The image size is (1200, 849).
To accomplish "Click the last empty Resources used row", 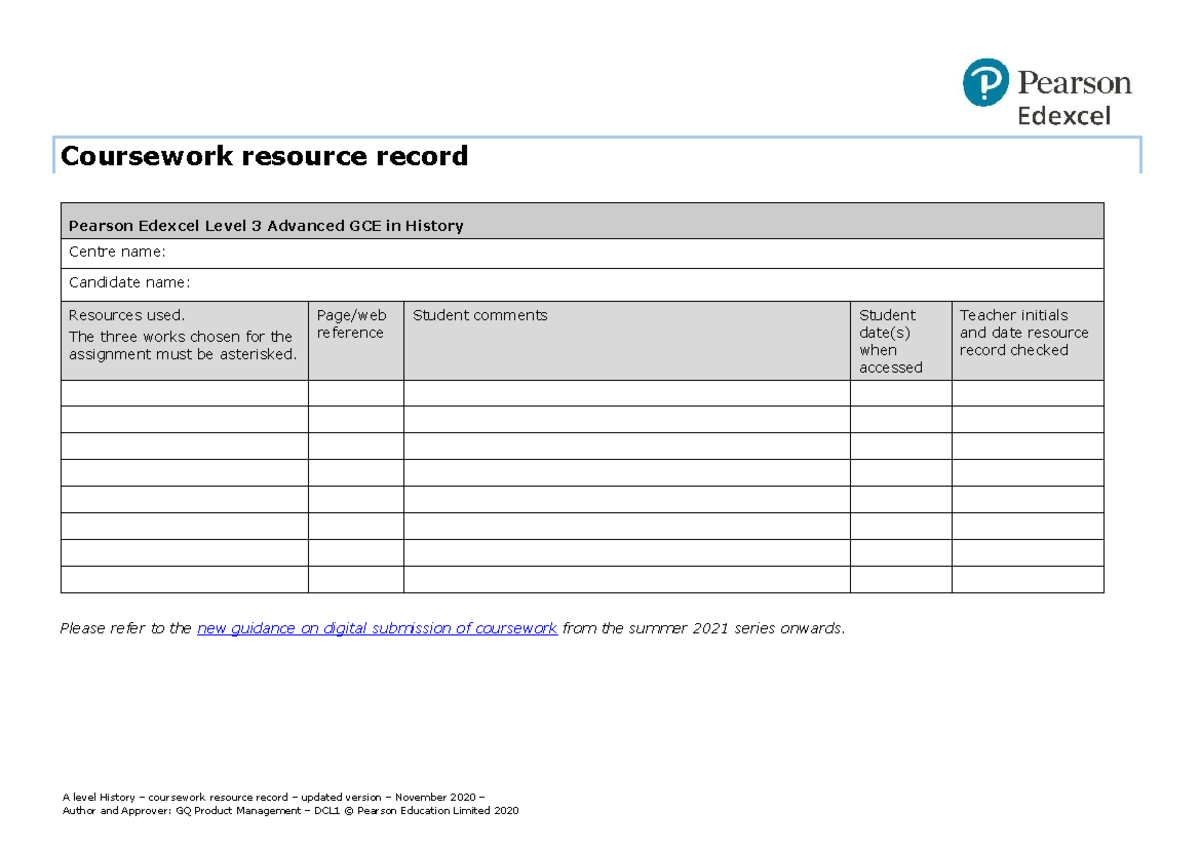I will 184,580.
